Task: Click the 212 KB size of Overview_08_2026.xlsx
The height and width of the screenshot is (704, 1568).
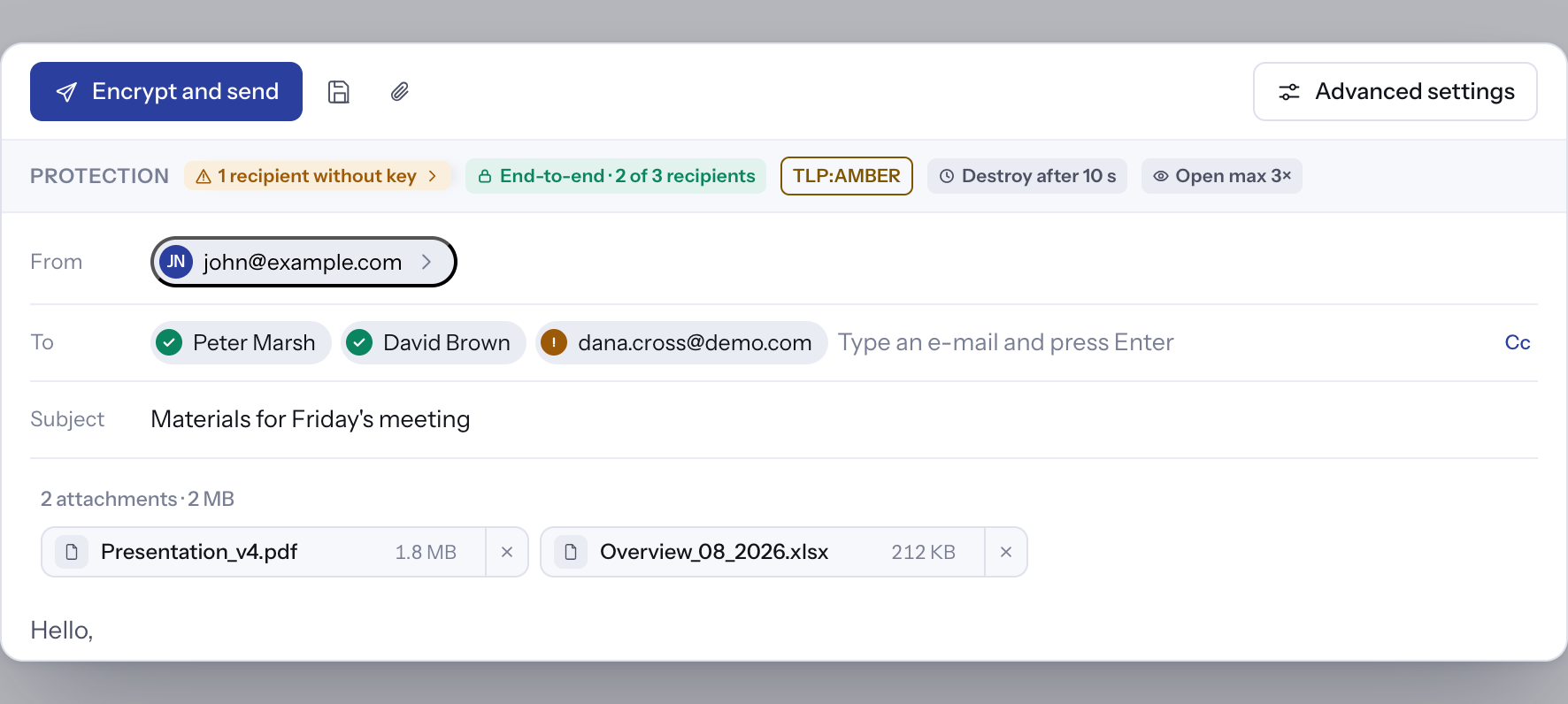Action: click(924, 552)
